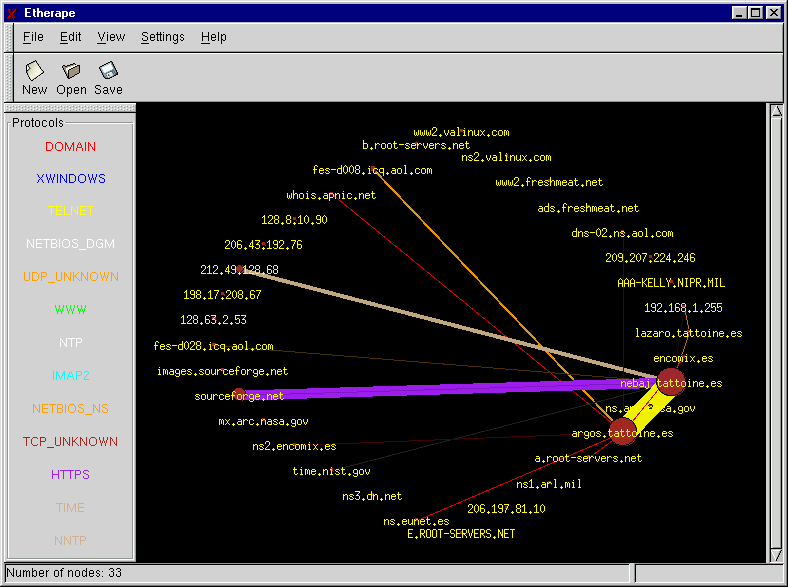Open the File menu
788x587 pixels.
click(x=33, y=37)
